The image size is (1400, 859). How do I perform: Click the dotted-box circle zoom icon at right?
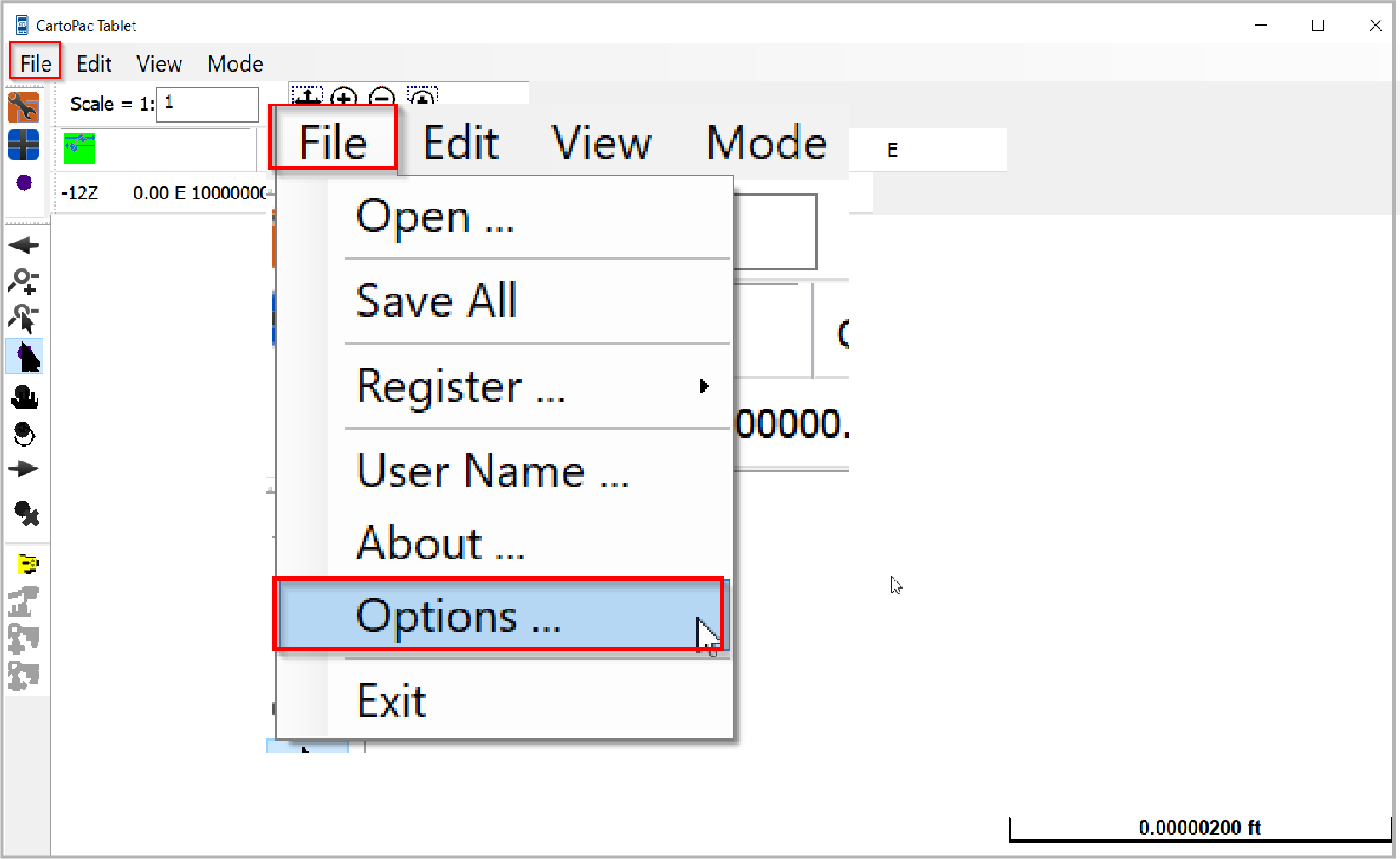click(422, 95)
